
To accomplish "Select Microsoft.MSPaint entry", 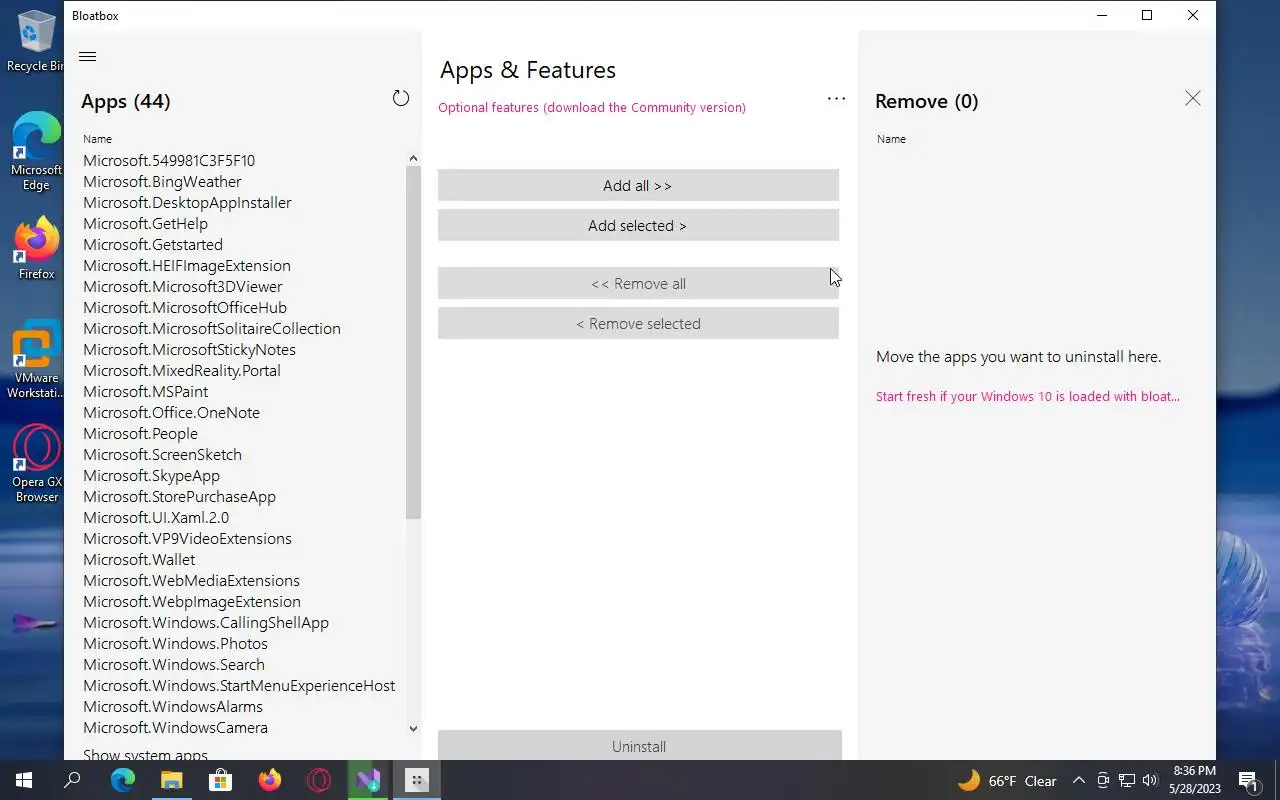I will pyautogui.click(x=146, y=391).
